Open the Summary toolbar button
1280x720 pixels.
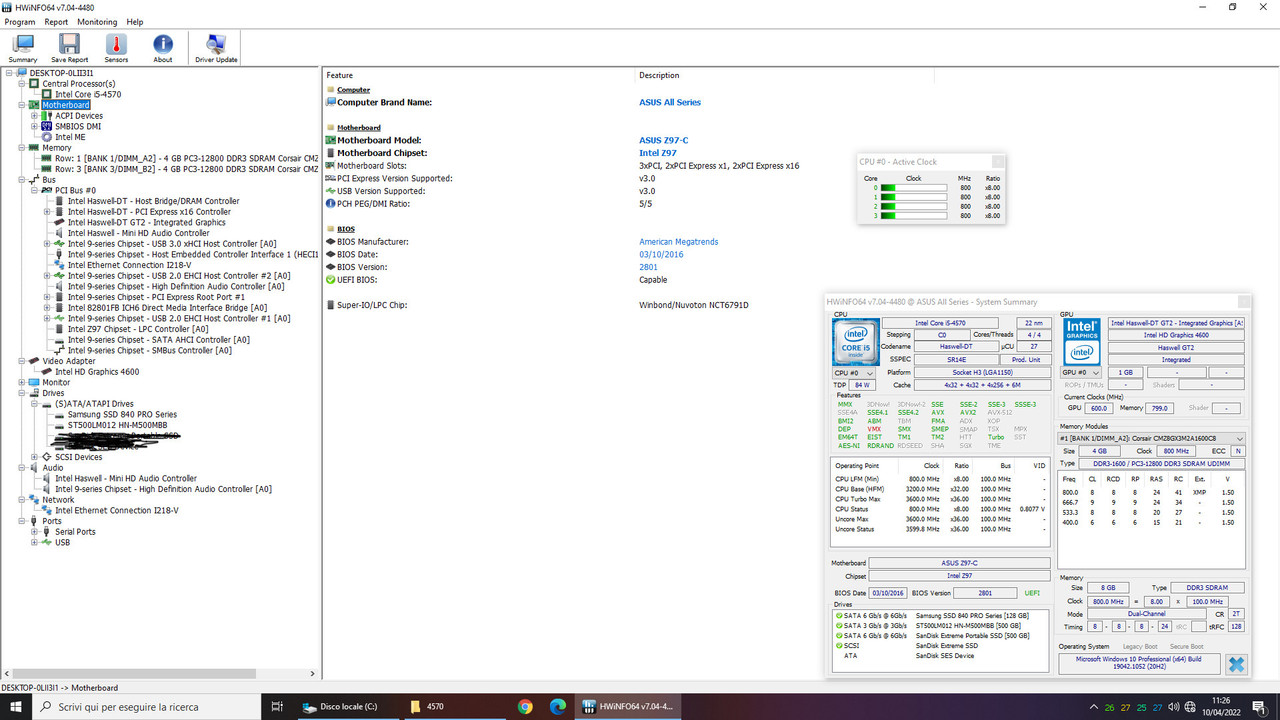[x=22, y=48]
